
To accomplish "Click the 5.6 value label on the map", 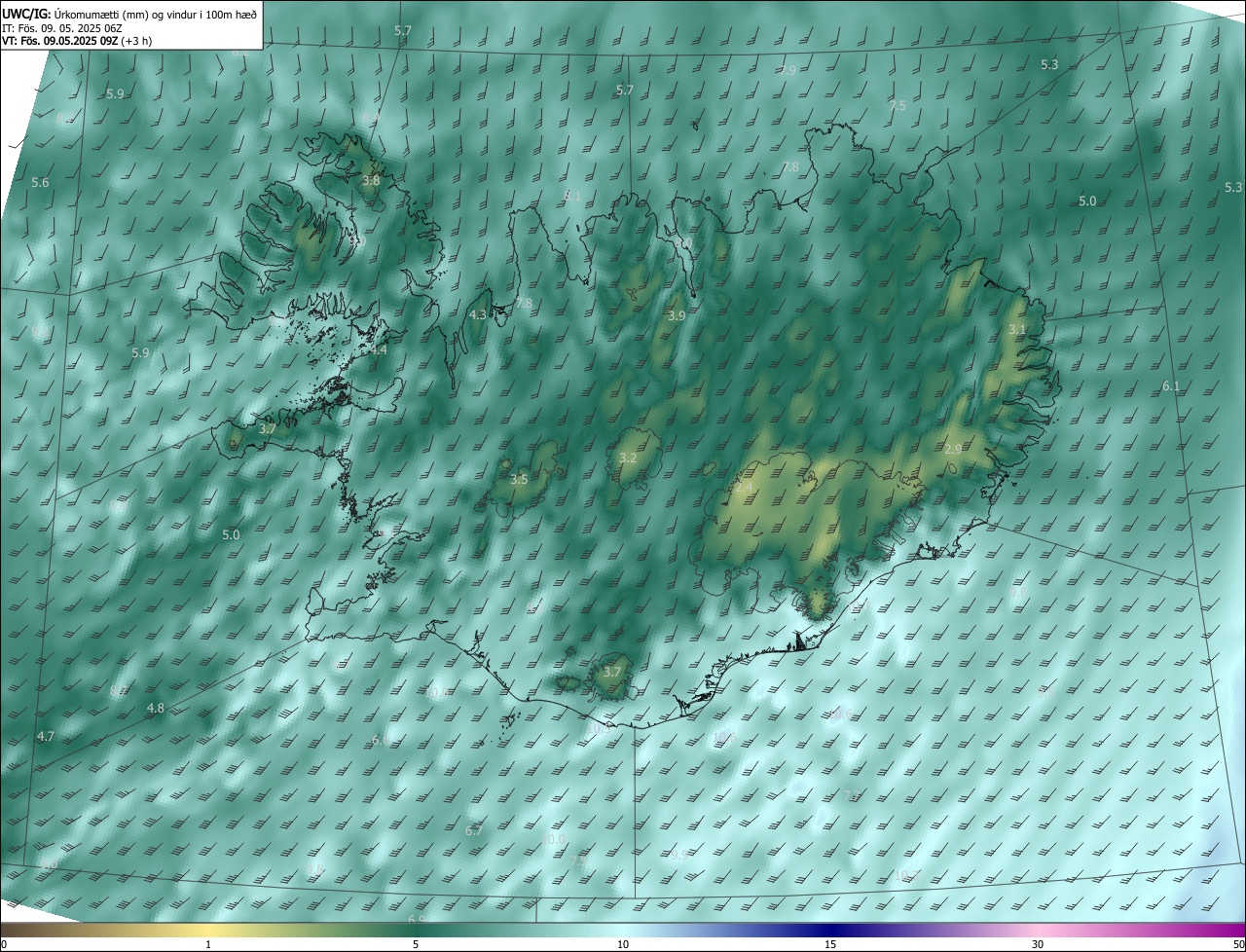I will click(40, 183).
